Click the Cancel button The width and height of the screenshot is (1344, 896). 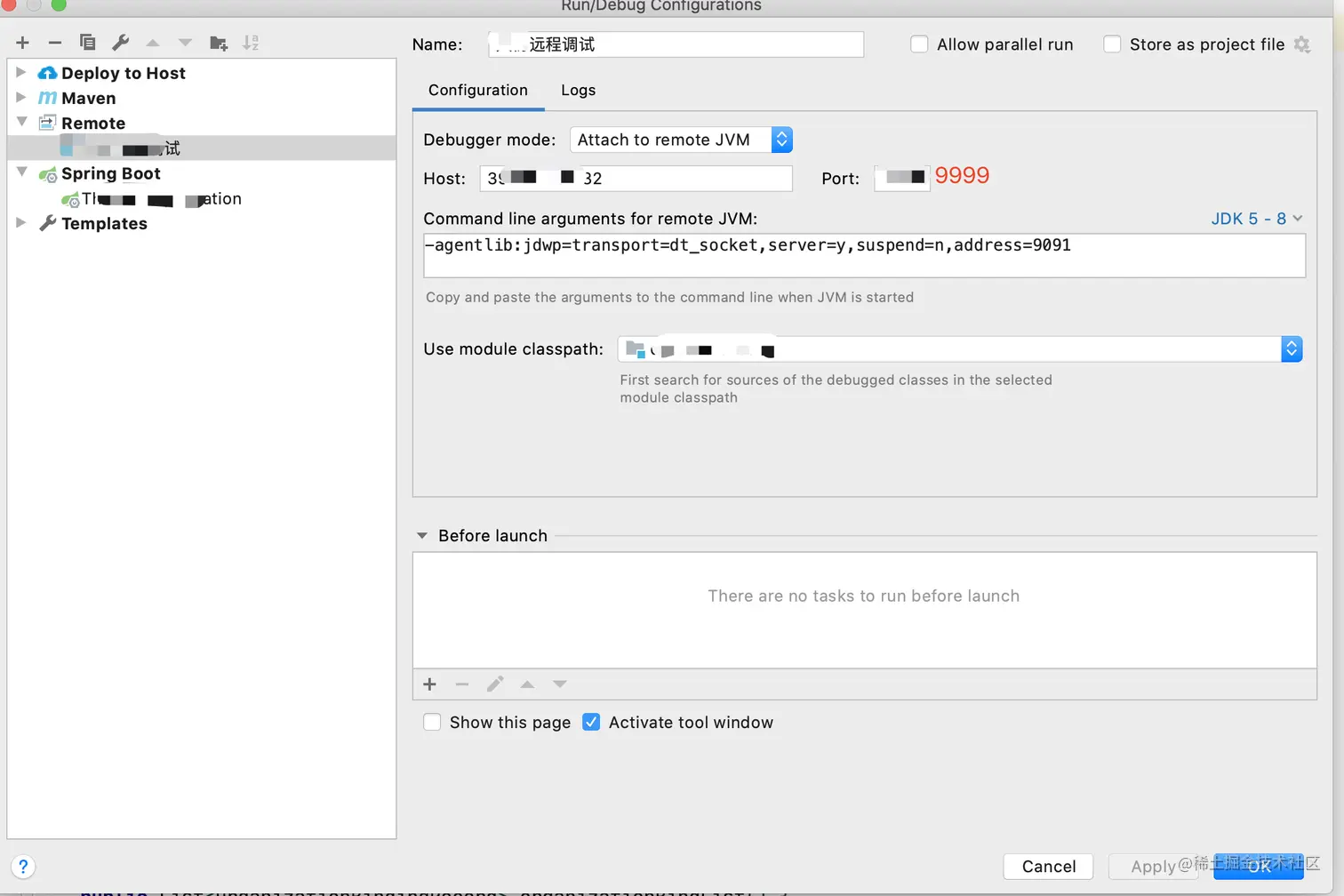(x=1048, y=867)
